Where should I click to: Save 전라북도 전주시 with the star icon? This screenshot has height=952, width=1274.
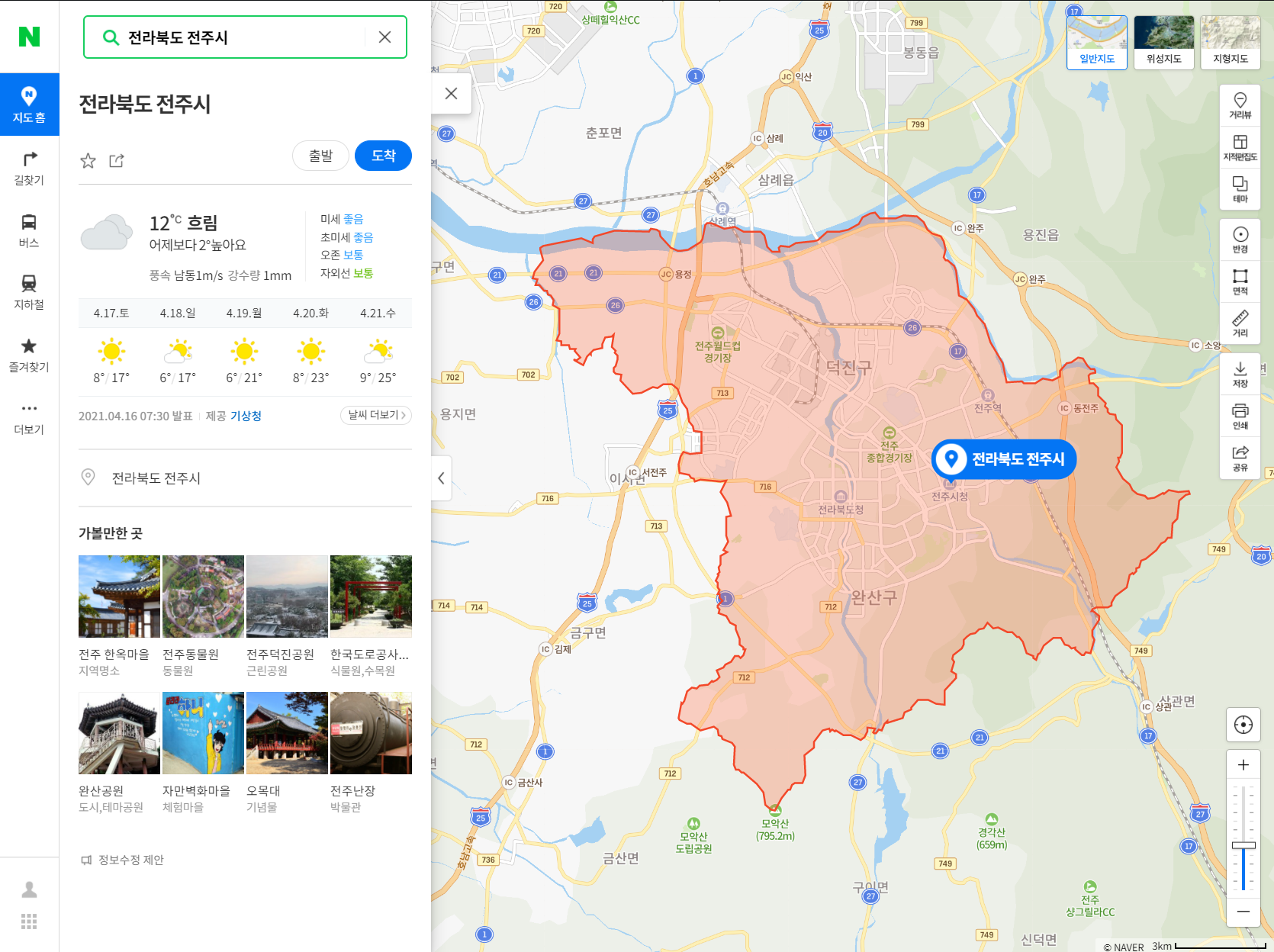pyautogui.click(x=88, y=160)
